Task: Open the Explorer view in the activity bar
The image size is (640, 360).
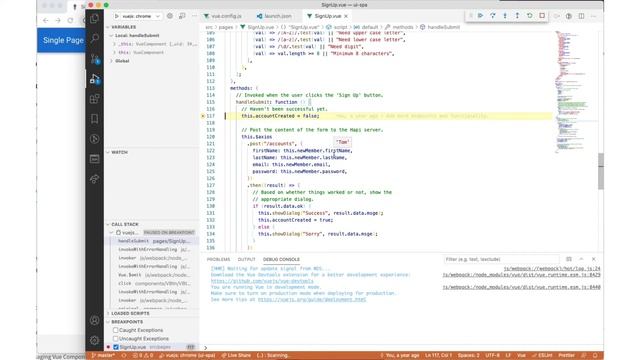Action: click(x=94, y=19)
